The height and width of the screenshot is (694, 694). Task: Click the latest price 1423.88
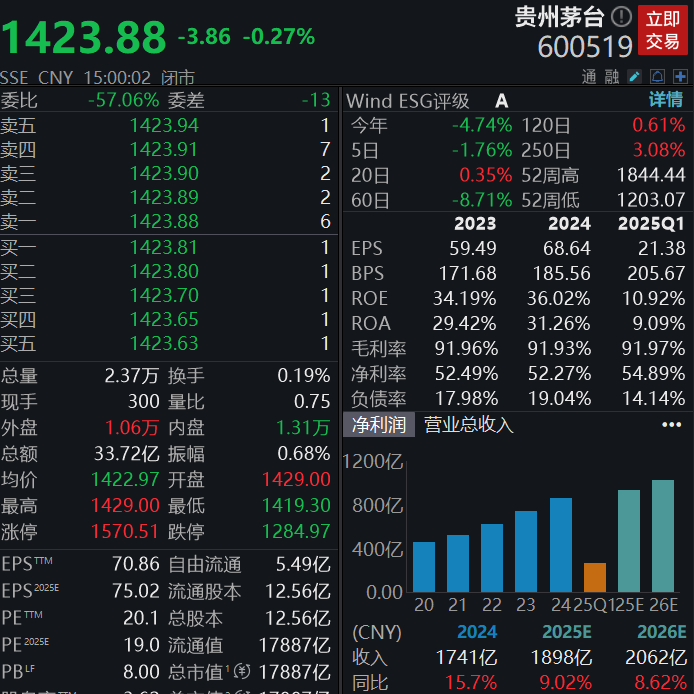(x=84, y=38)
